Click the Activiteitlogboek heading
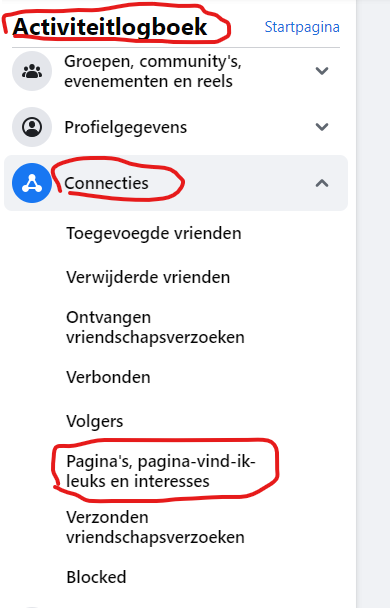This screenshot has height=608, width=390. [110, 27]
